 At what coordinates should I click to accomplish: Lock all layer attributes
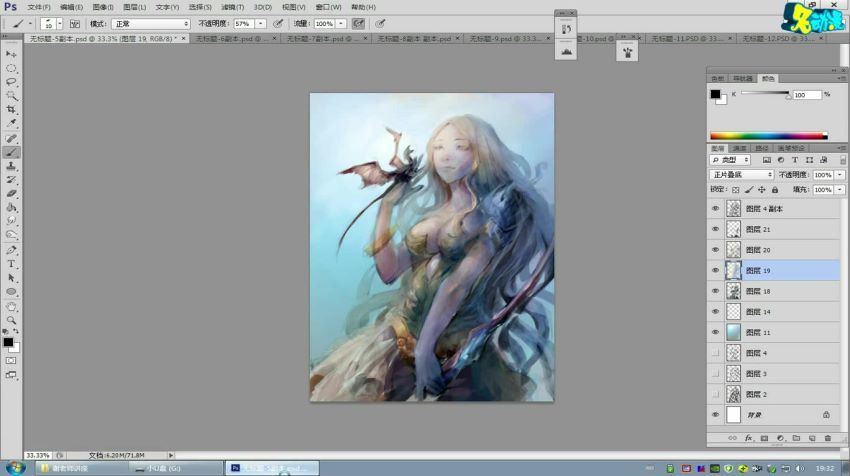[x=775, y=190]
